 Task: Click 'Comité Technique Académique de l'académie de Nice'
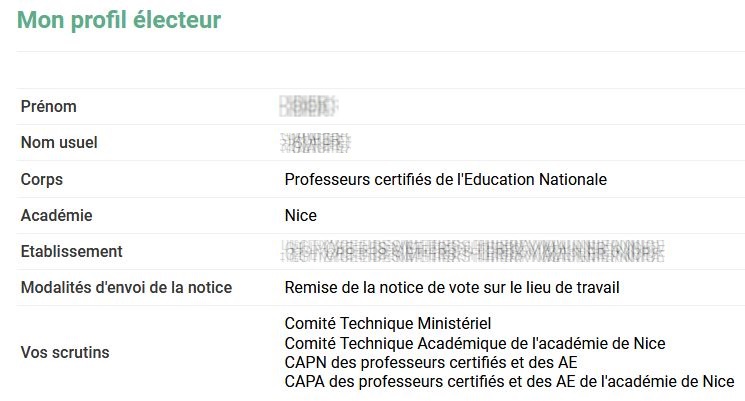(x=475, y=343)
